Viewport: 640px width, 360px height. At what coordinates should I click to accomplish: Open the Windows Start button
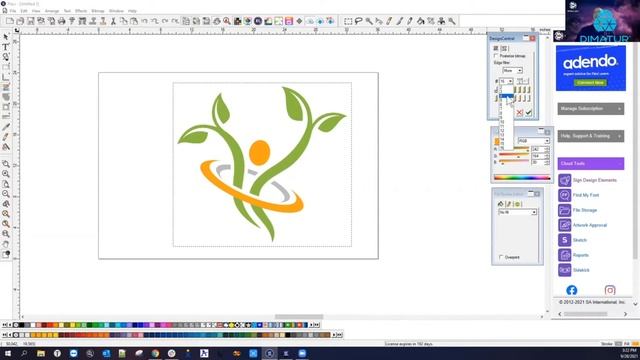[7, 353]
